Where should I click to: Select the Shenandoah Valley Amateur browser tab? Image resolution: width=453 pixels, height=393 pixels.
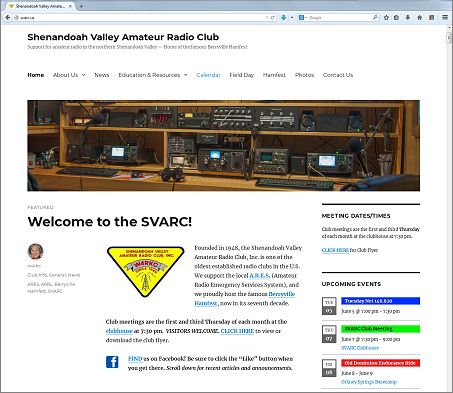pyautogui.click(x=41, y=6)
